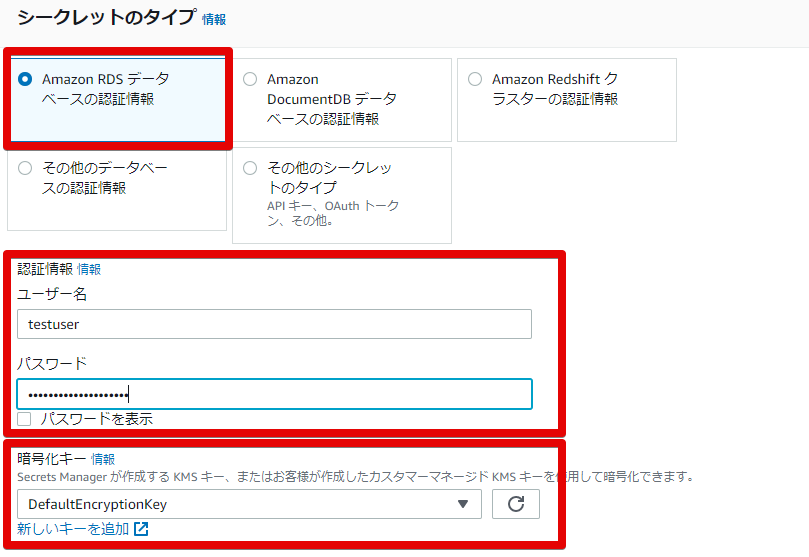The image size is (809, 557).
Task: Choose その他のシークレットのタイプ radio option
Action: pos(250,168)
